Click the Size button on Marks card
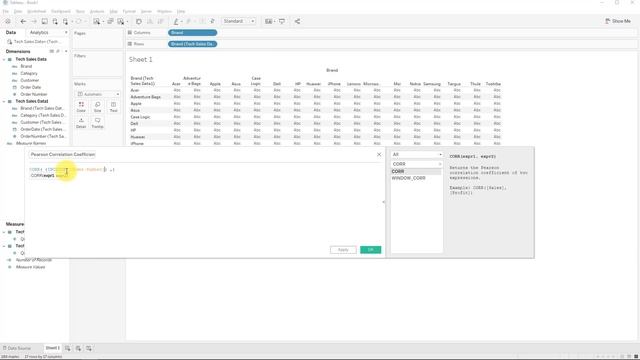The width and height of the screenshot is (640, 360). point(98,107)
